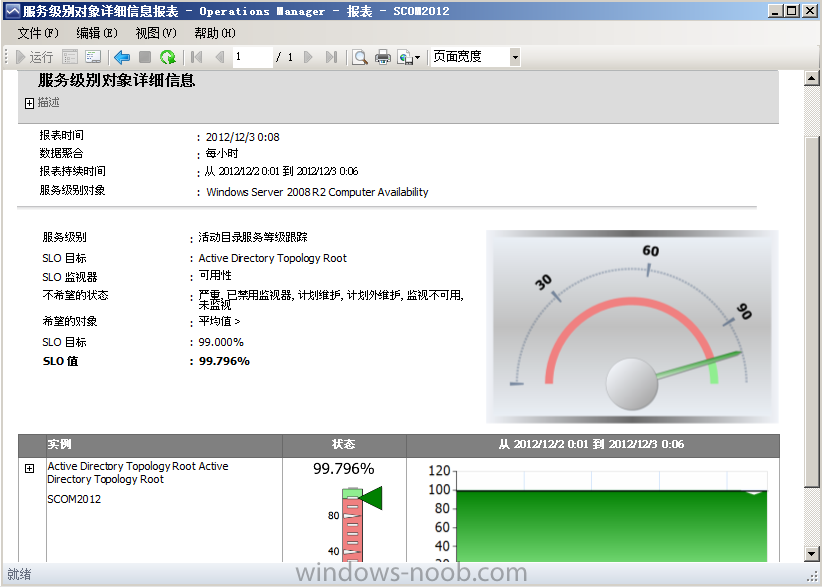Screen dimensions: 822x587
Task: Open the page width zoom dropdown
Action: pos(515,57)
